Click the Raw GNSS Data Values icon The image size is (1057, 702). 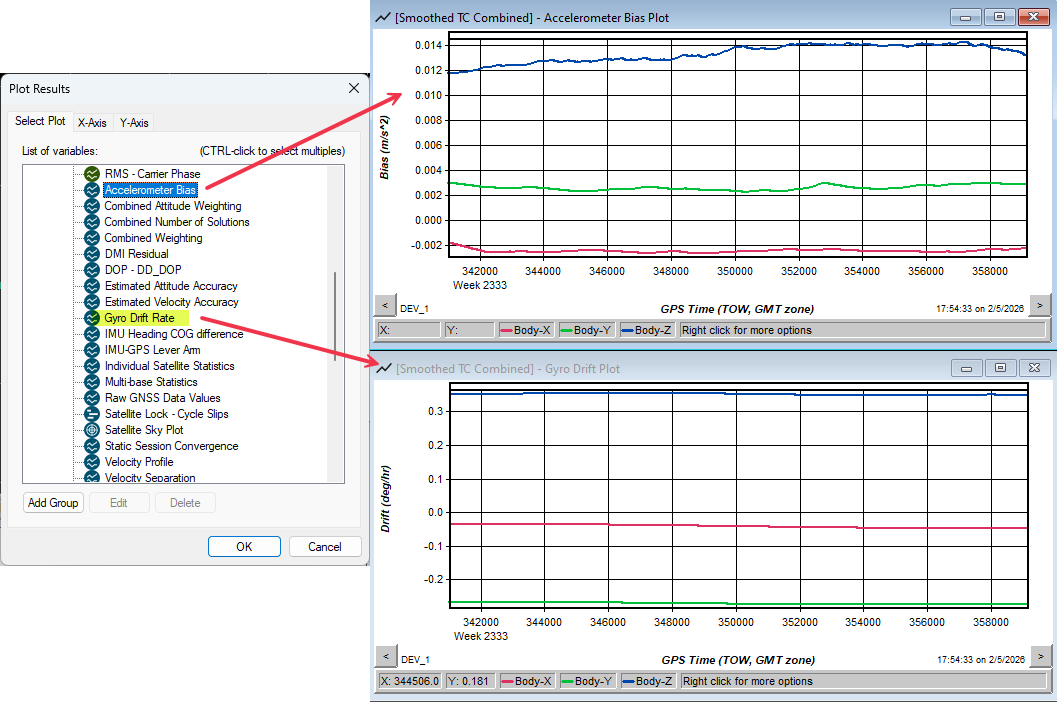pyautogui.click(x=92, y=398)
